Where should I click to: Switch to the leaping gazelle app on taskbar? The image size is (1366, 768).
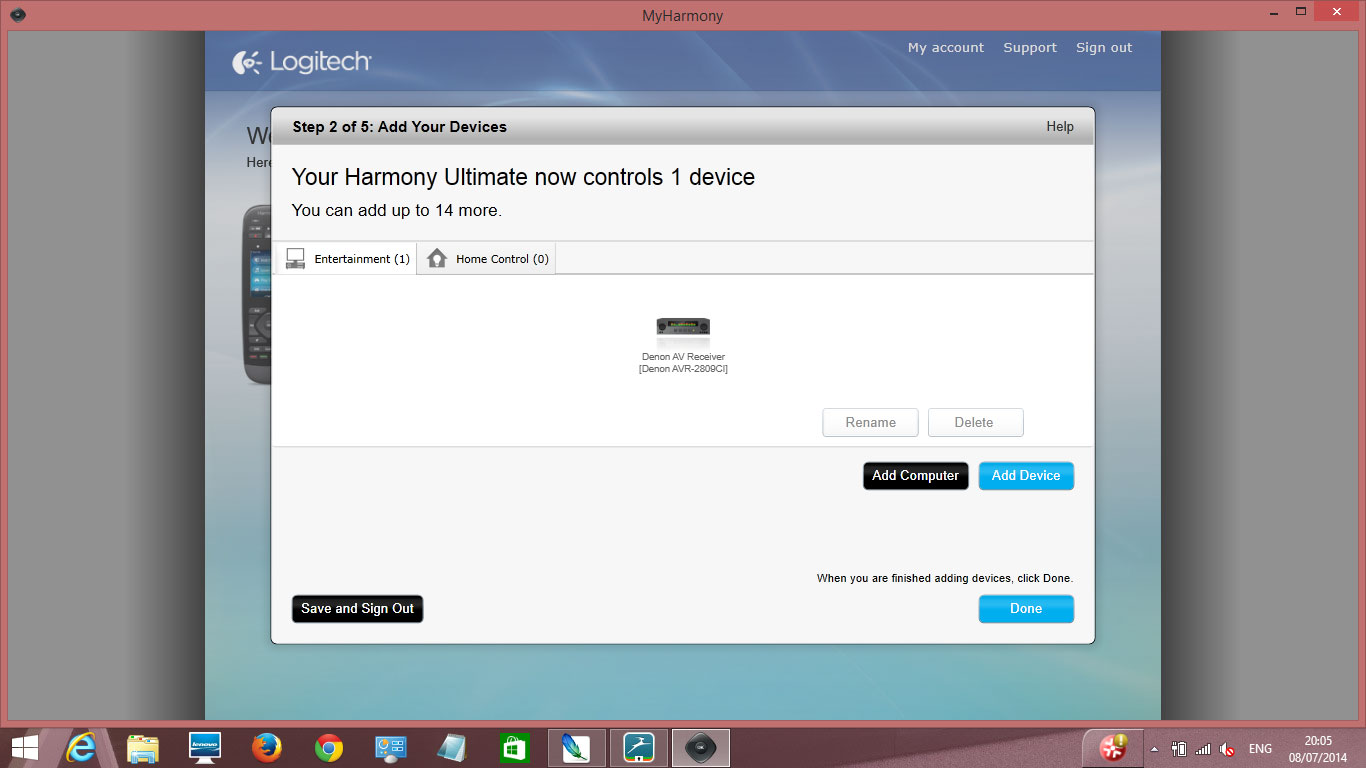click(x=639, y=747)
